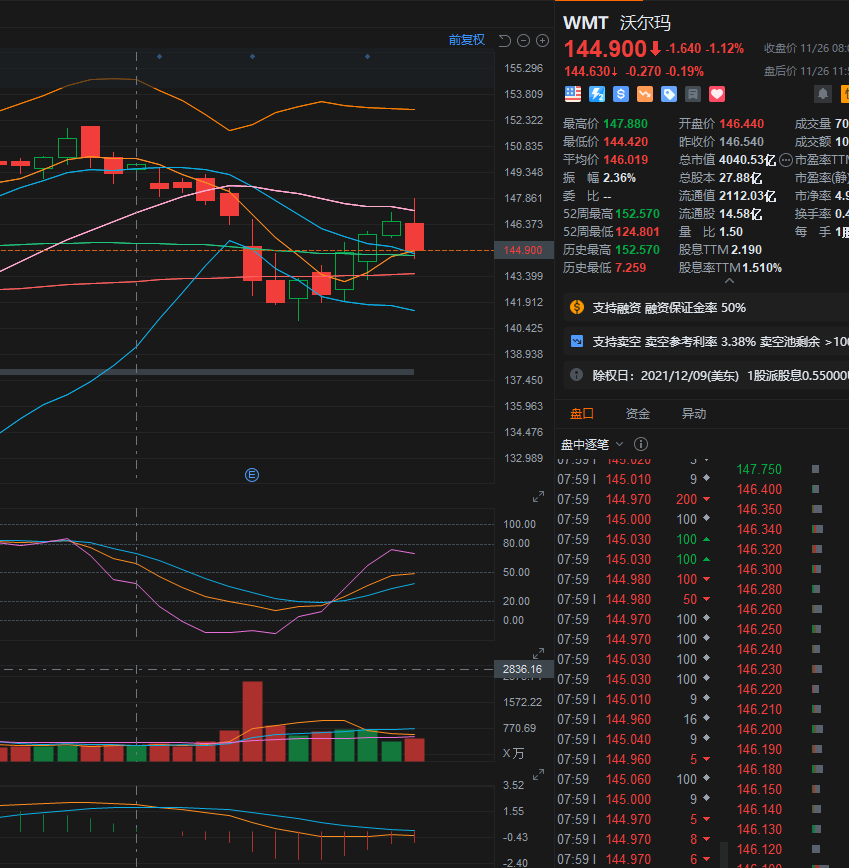
Task: Click the 52周最高 152.570 value
Action: click(x=637, y=214)
